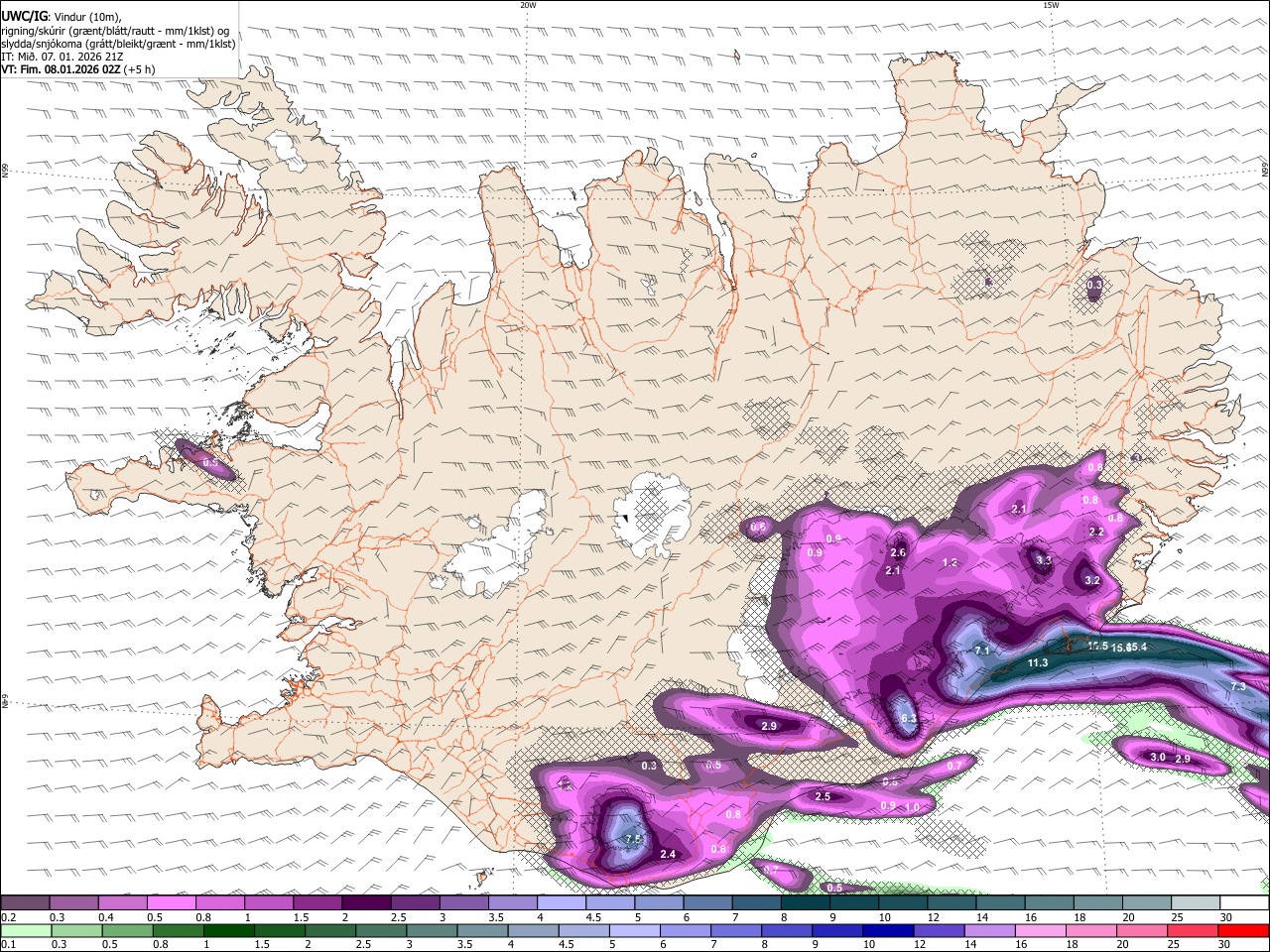Viewport: 1270px width, 952px height.
Task: Click upper scale swatch between 25 and 30
Action: (x=1195, y=902)
